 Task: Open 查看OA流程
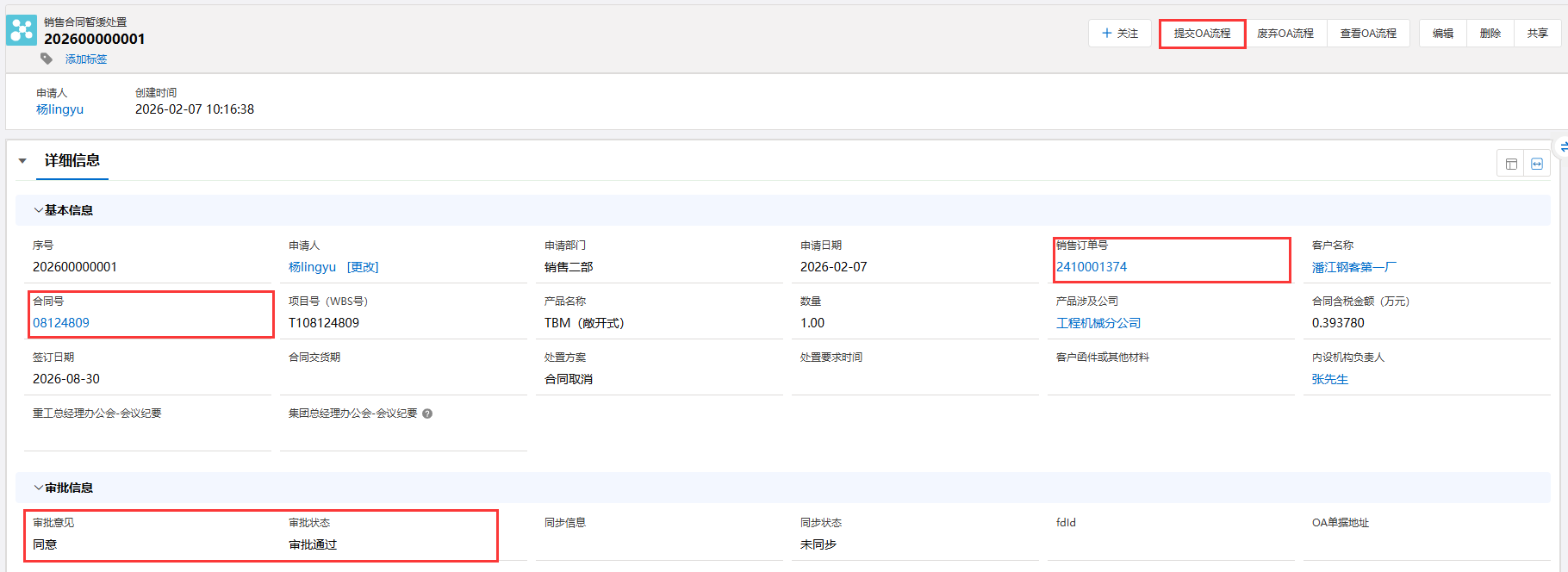[1367, 34]
